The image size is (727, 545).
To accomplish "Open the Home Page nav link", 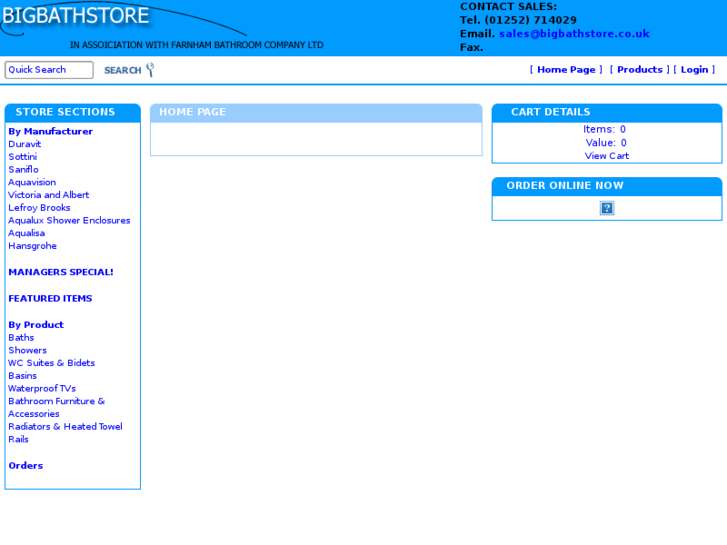I will click(566, 70).
